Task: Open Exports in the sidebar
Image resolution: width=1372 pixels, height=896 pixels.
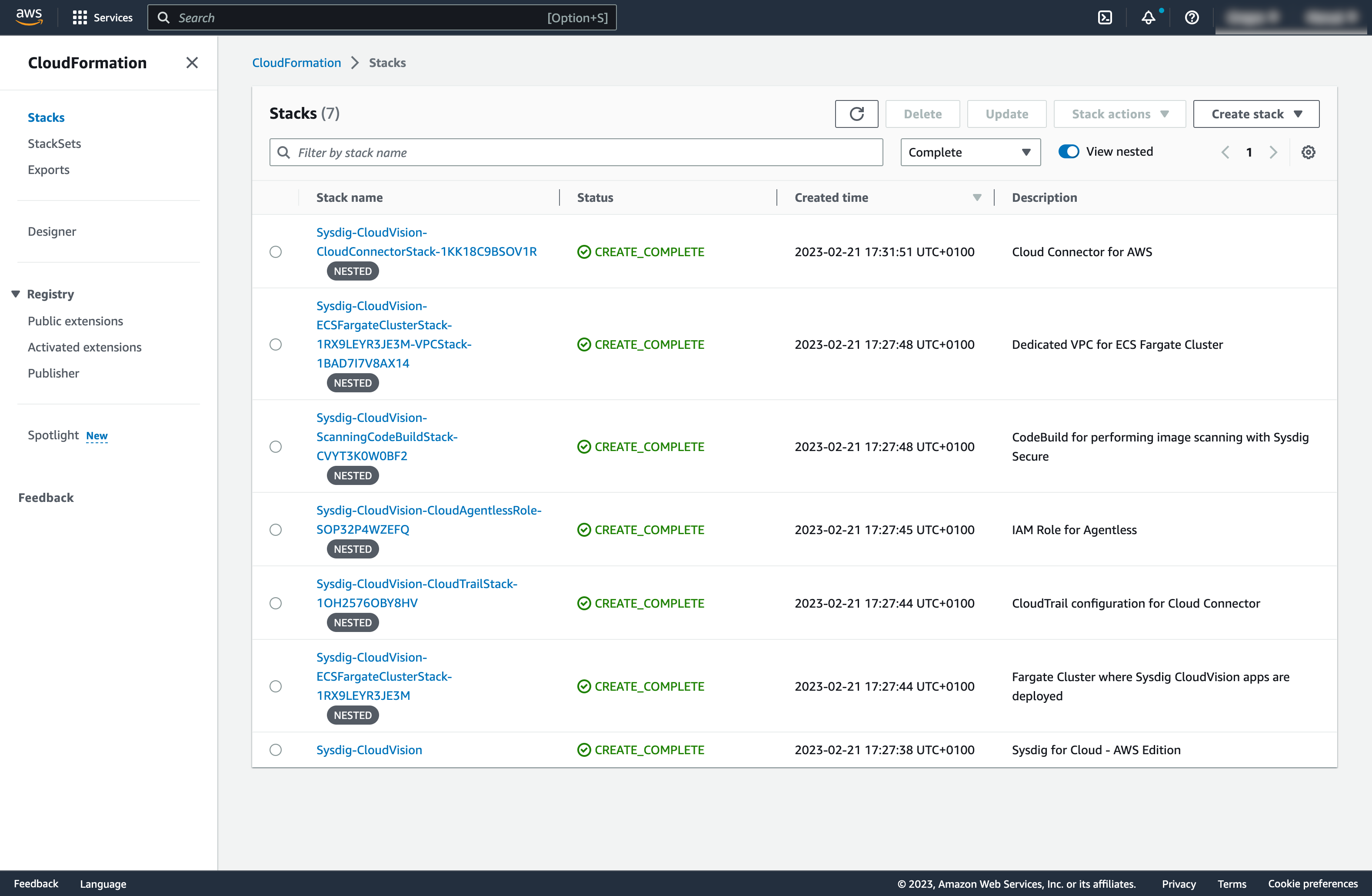Action: [48, 170]
